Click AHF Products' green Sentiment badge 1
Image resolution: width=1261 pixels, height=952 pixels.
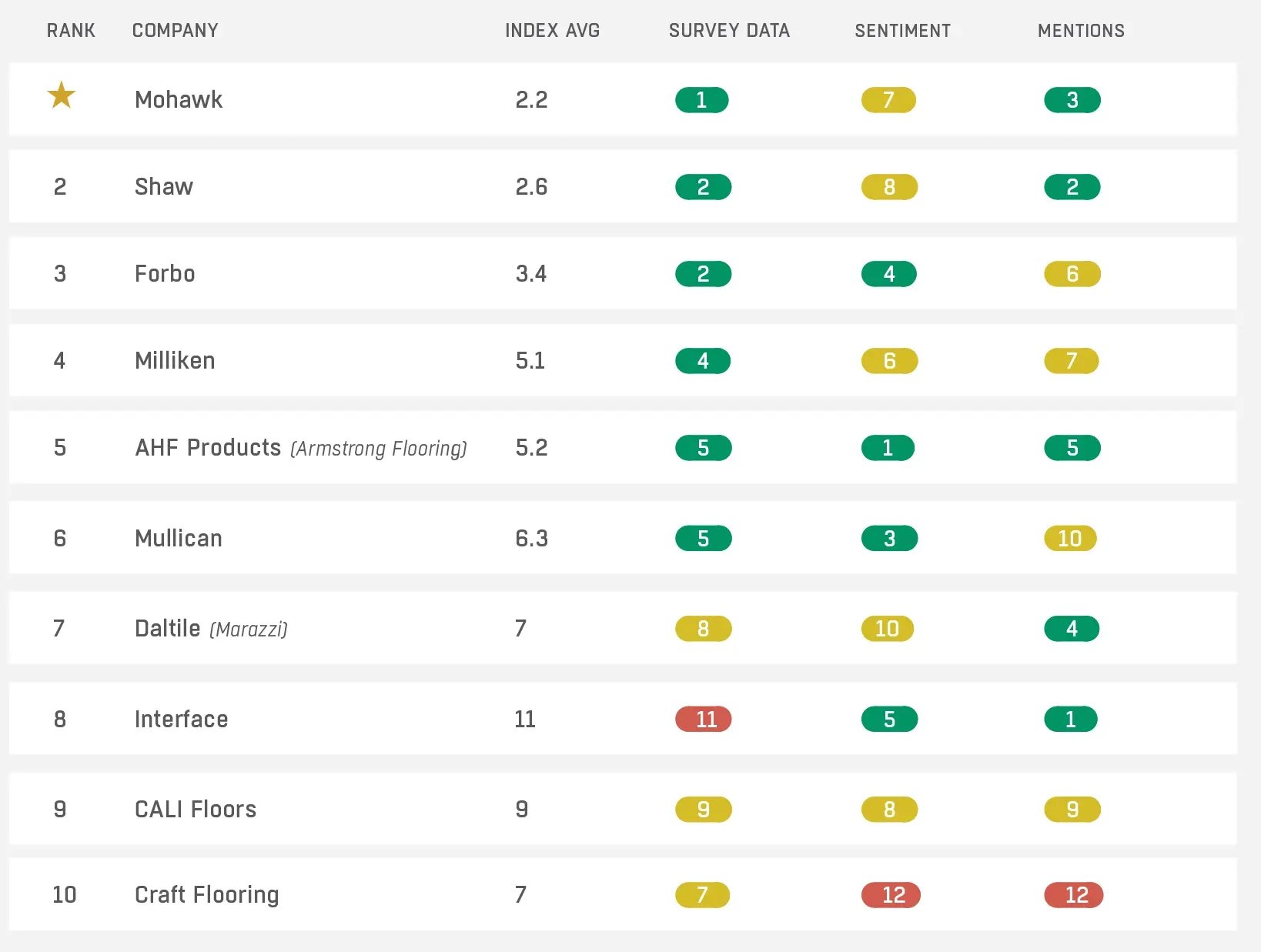click(888, 448)
